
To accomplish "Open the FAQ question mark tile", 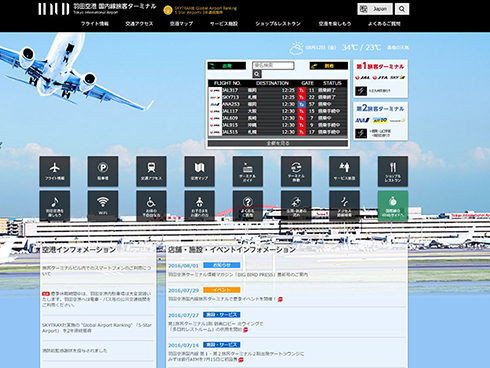I will (248, 206).
